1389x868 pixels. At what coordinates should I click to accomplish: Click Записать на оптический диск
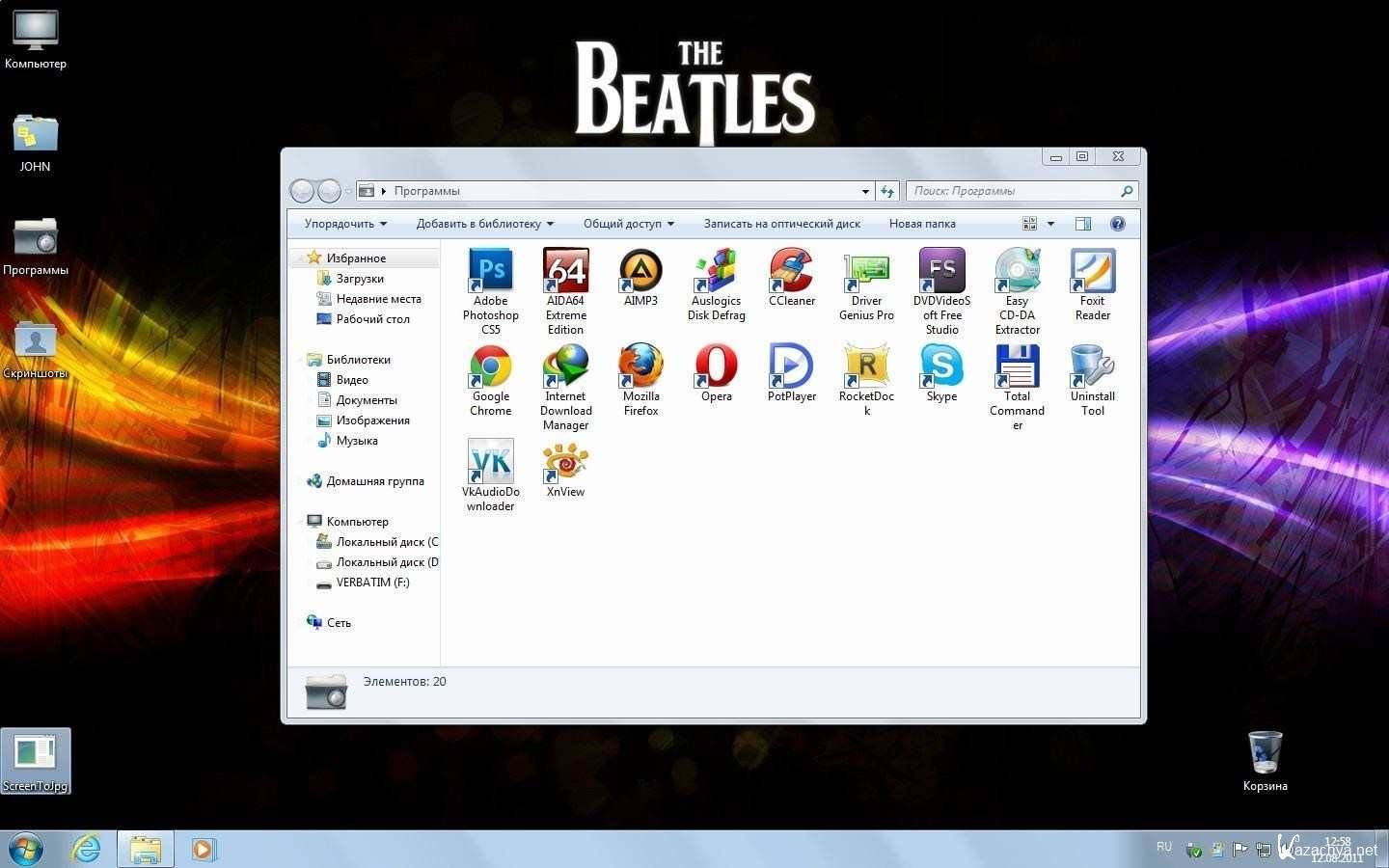[781, 224]
